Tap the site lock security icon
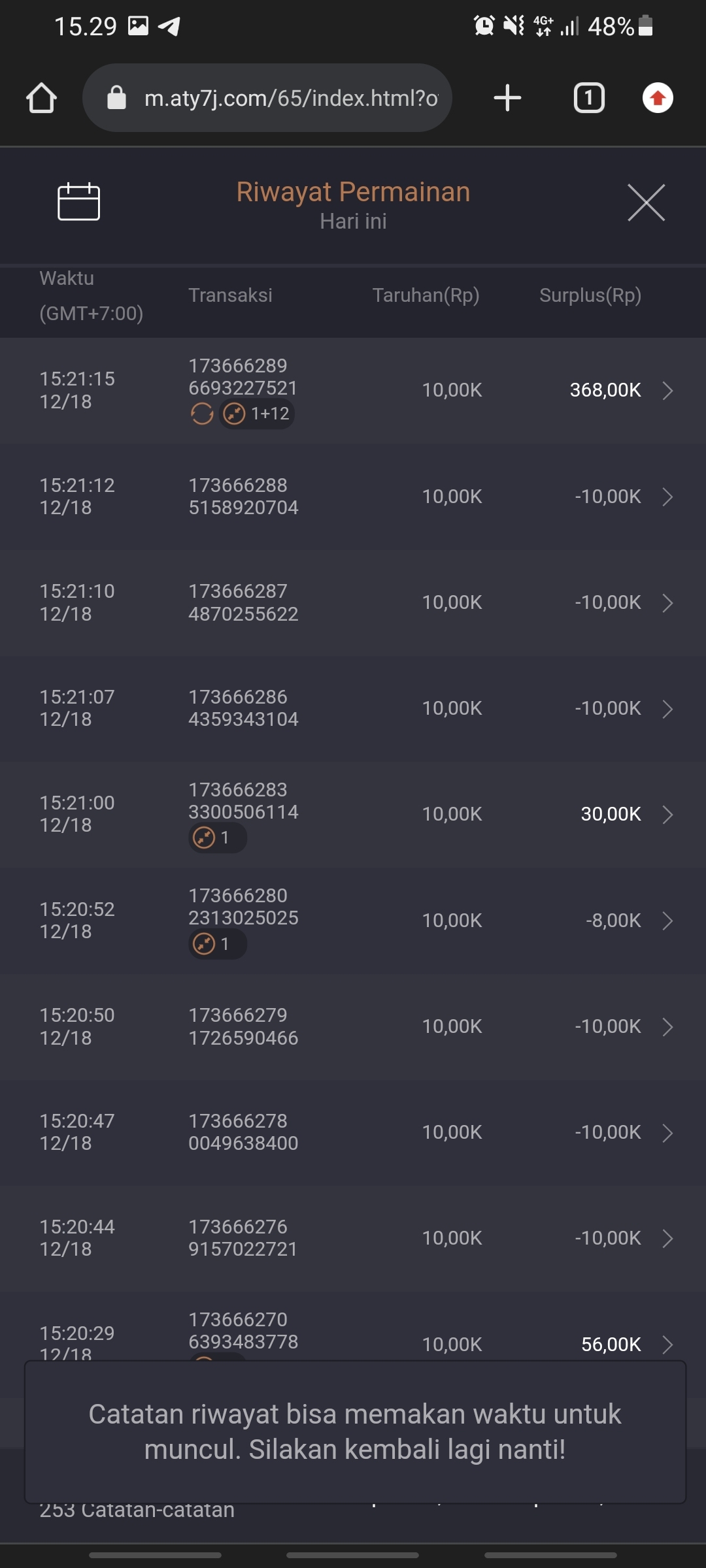 tap(116, 98)
